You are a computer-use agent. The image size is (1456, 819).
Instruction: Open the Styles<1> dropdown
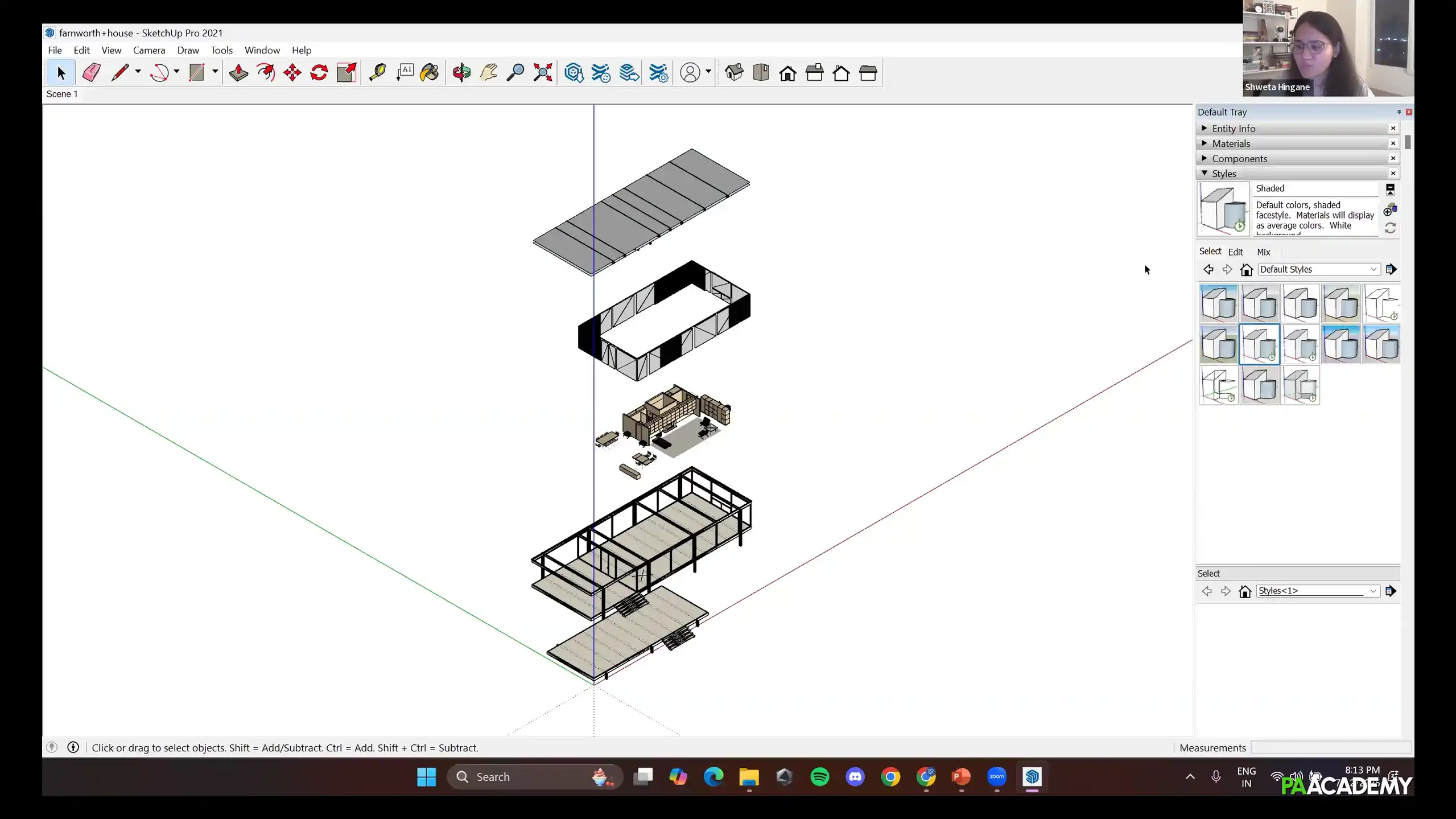click(1318, 591)
